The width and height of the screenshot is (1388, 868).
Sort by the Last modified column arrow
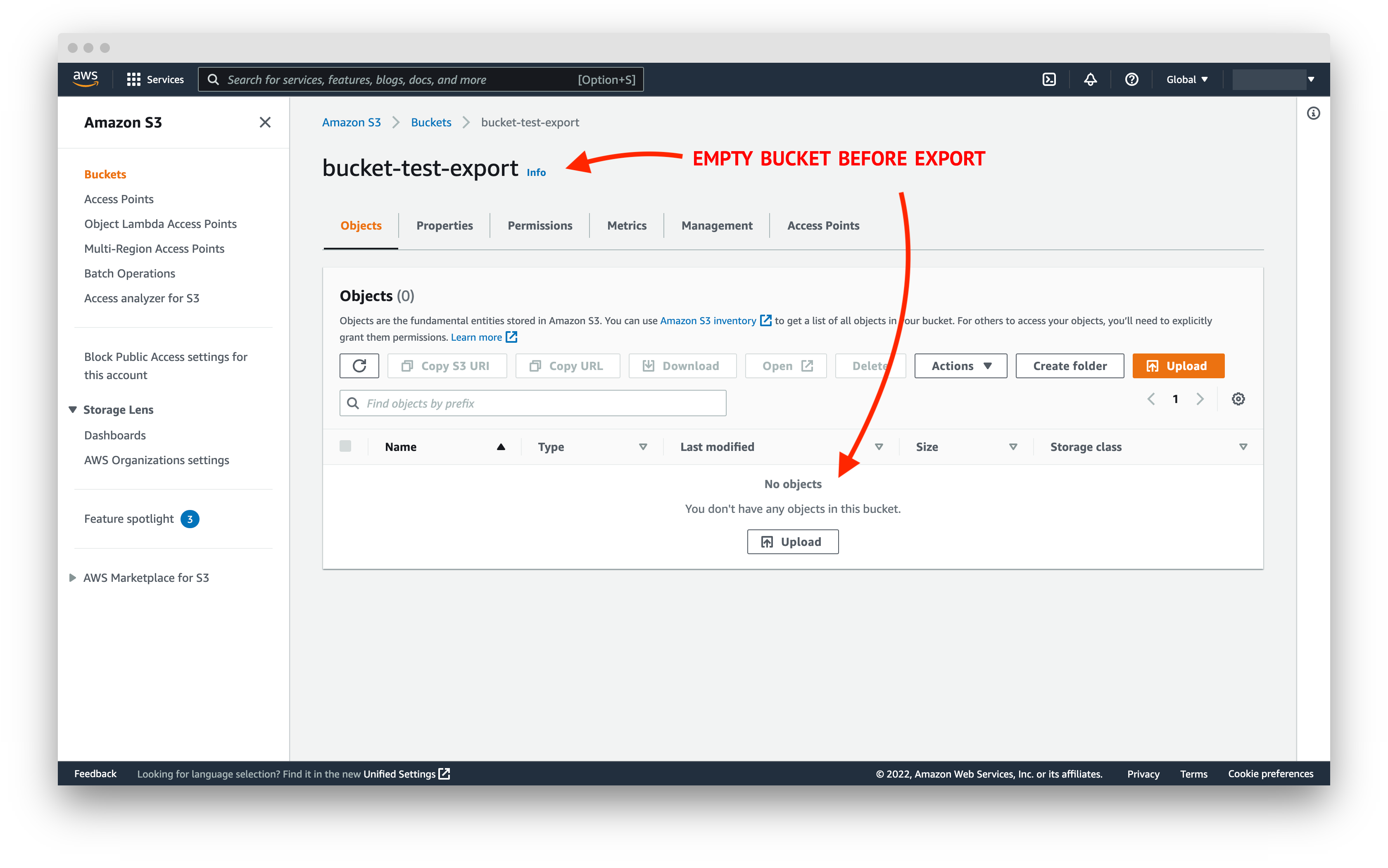(x=878, y=447)
